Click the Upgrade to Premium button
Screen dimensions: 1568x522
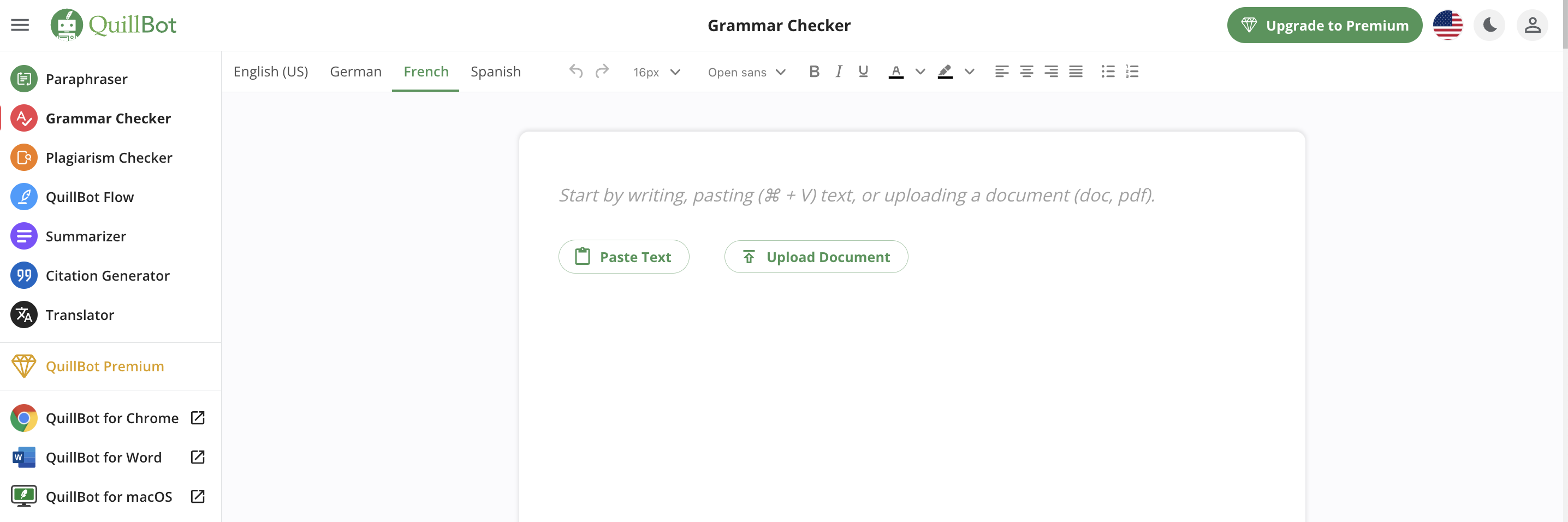point(1325,25)
